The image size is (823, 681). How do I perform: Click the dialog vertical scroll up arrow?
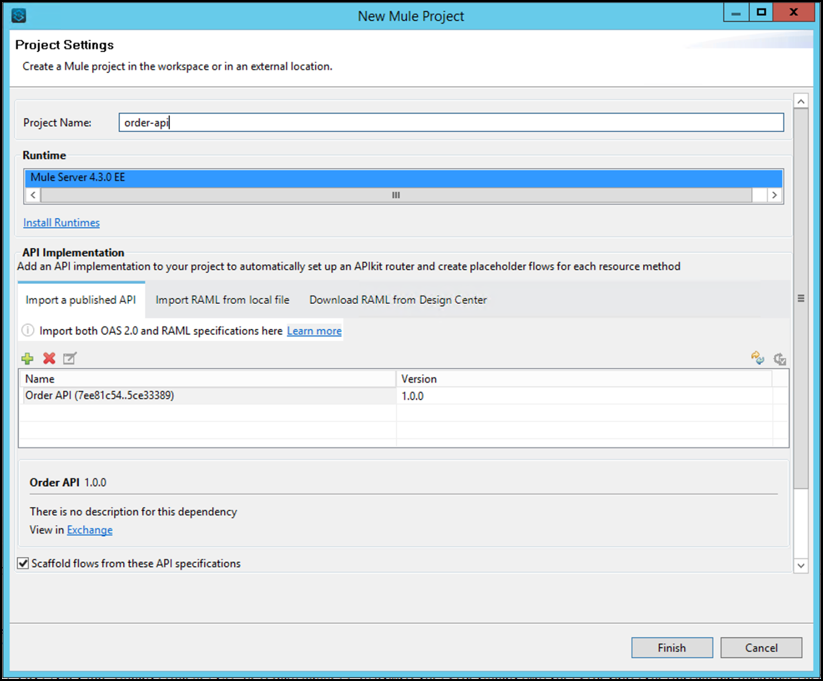(x=801, y=101)
